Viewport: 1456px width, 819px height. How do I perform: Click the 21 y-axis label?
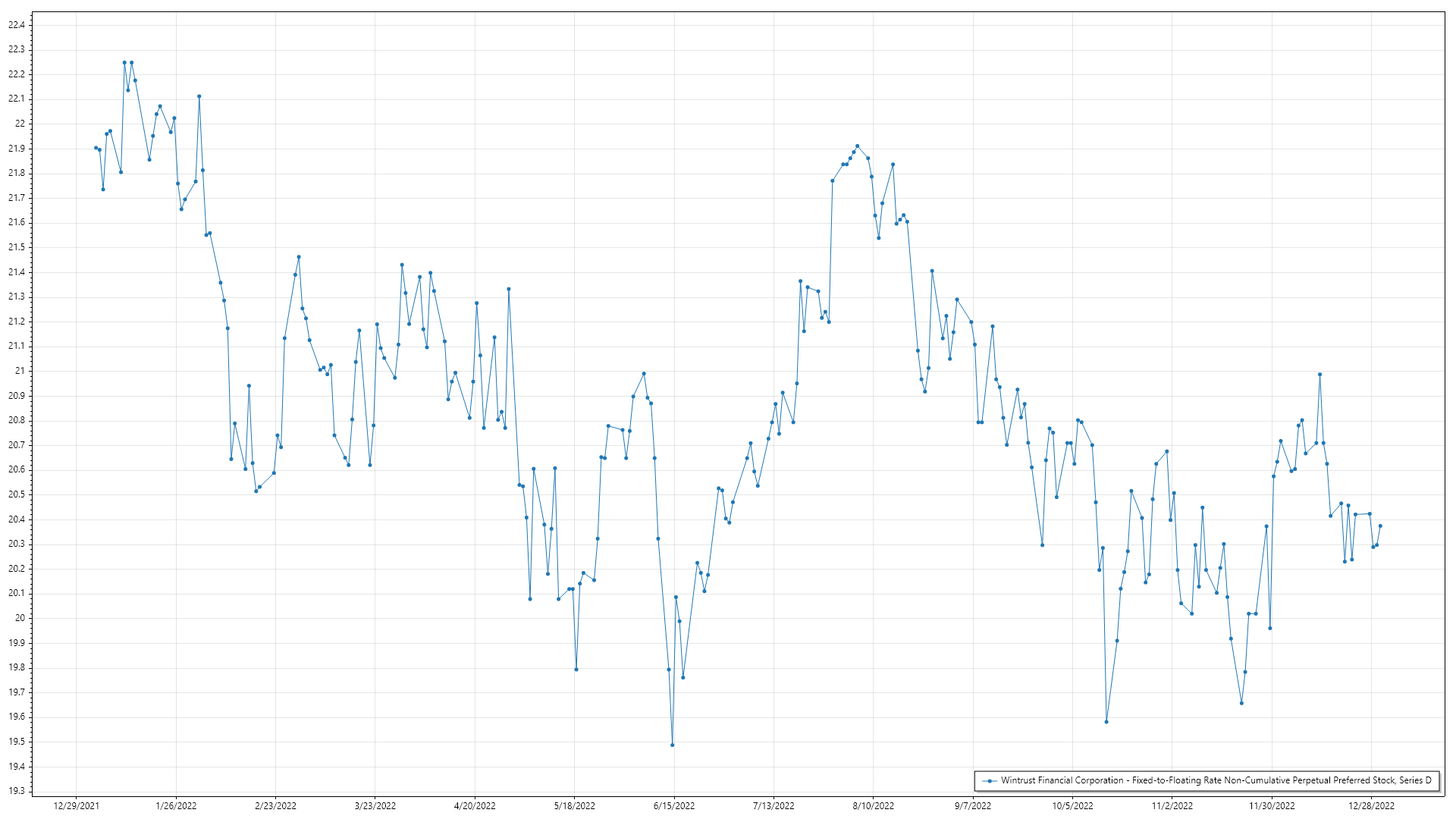click(x=20, y=371)
